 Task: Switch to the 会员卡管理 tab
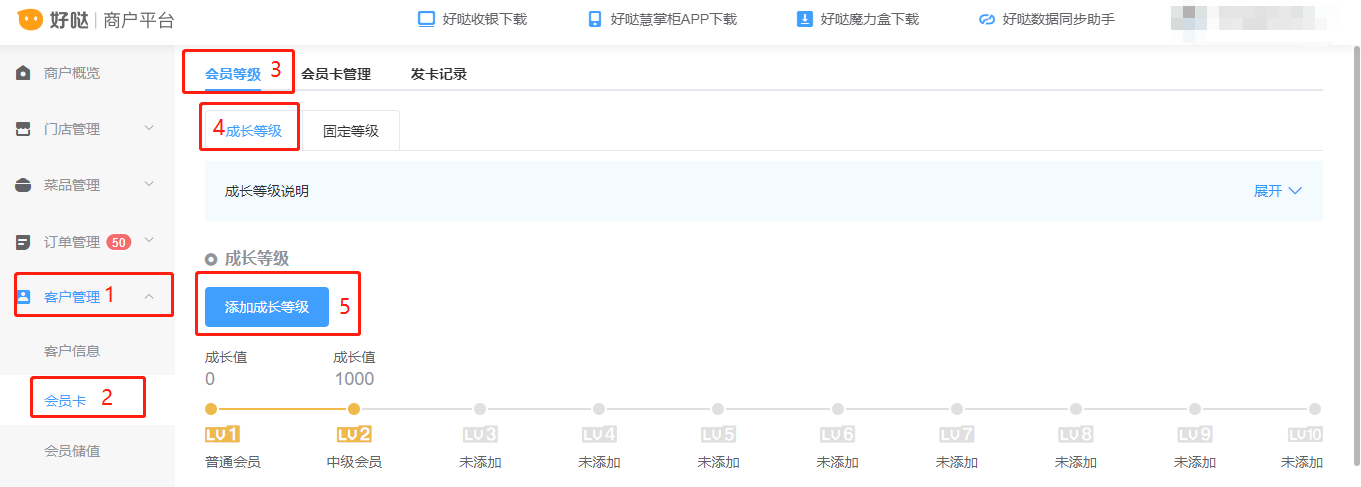coord(336,74)
